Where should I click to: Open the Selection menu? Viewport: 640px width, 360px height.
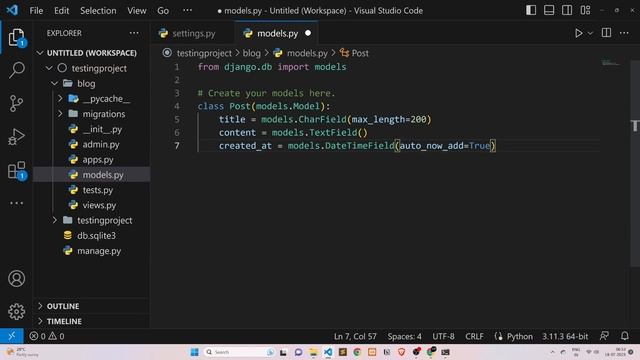[x=98, y=11]
